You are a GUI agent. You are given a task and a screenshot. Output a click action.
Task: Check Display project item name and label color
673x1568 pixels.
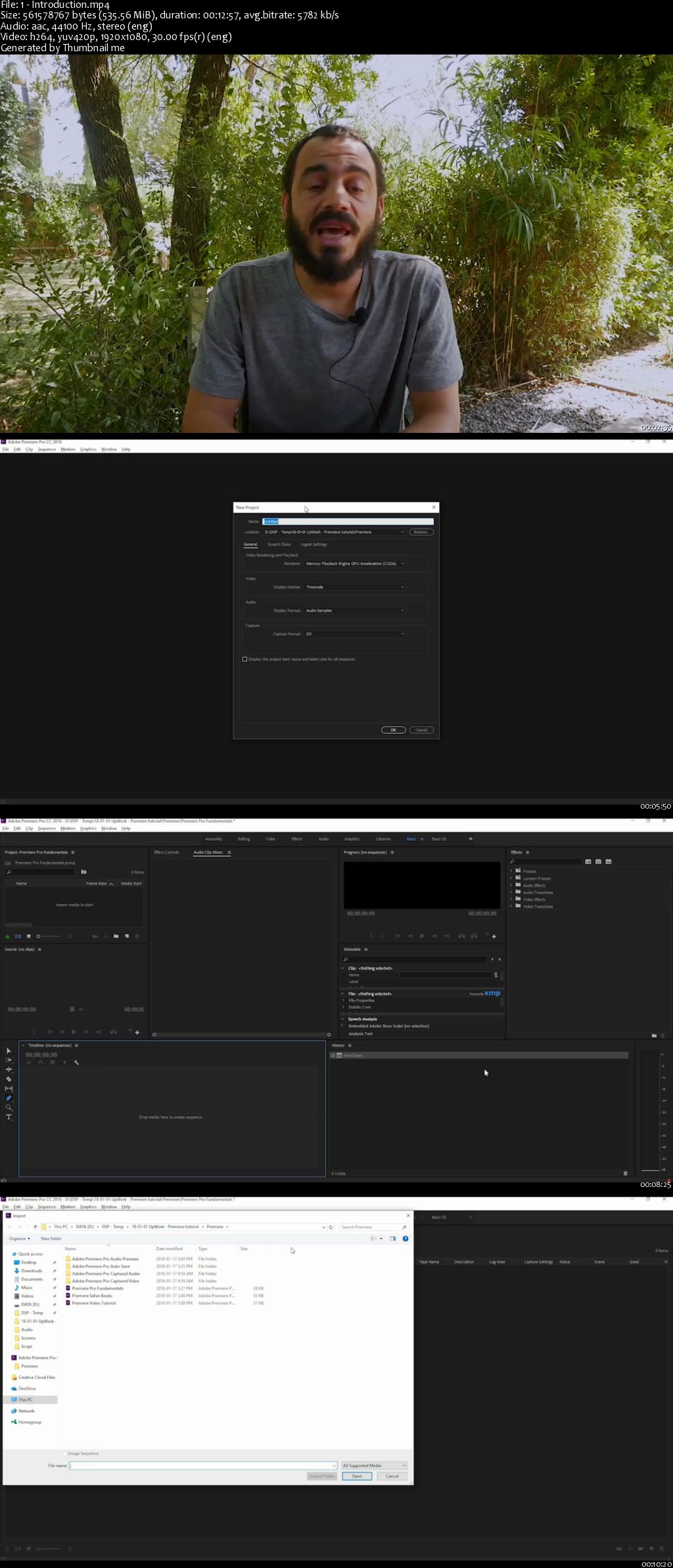coord(244,659)
